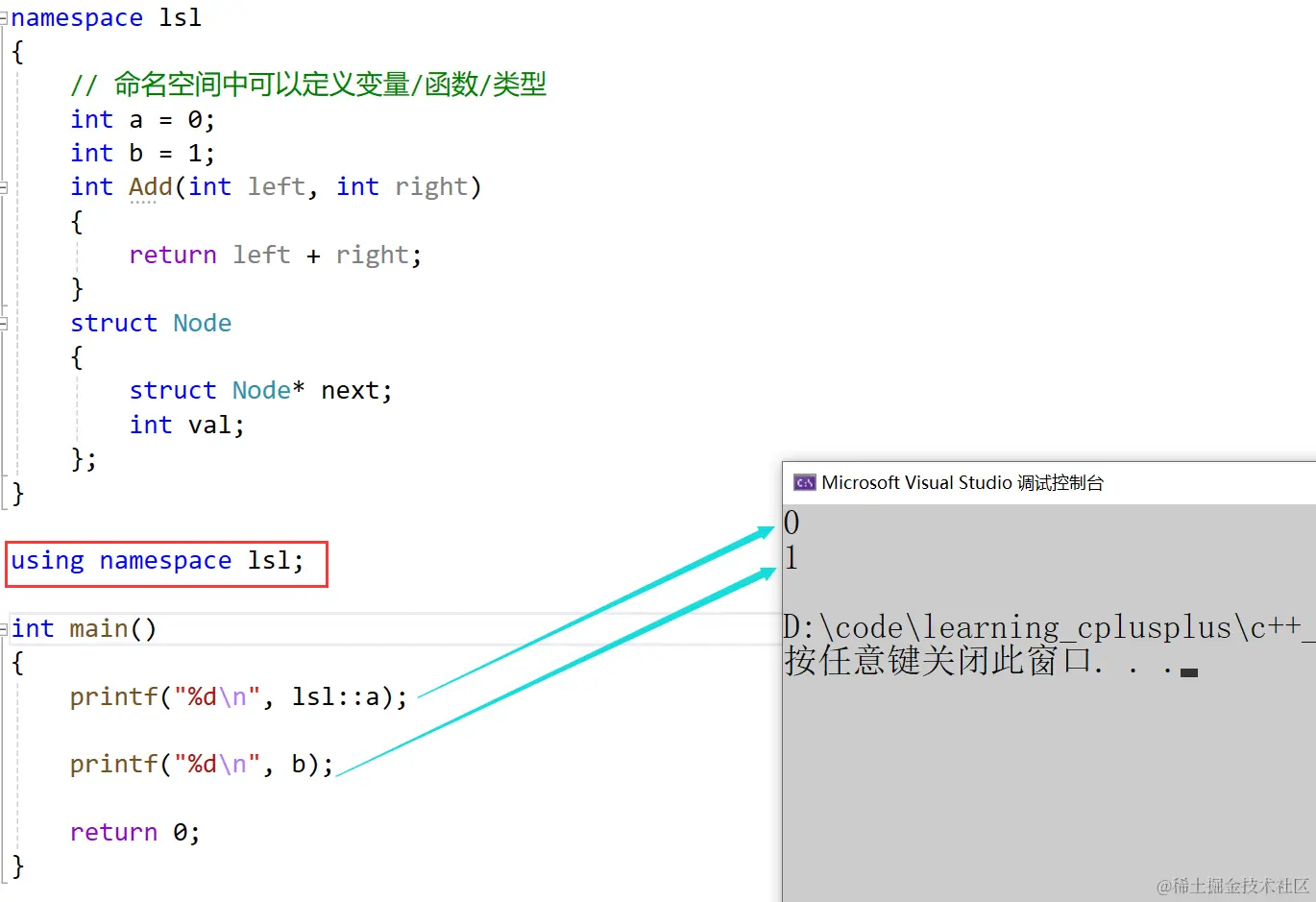Click the 'int main()' line
Image resolution: width=1316 pixels, height=902 pixels.
tap(84, 629)
